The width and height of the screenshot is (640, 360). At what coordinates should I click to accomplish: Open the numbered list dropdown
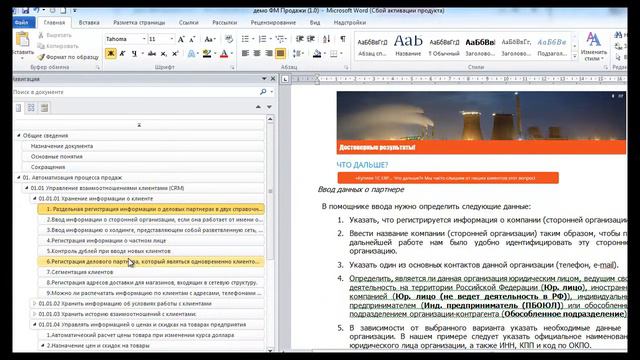[x=271, y=39]
